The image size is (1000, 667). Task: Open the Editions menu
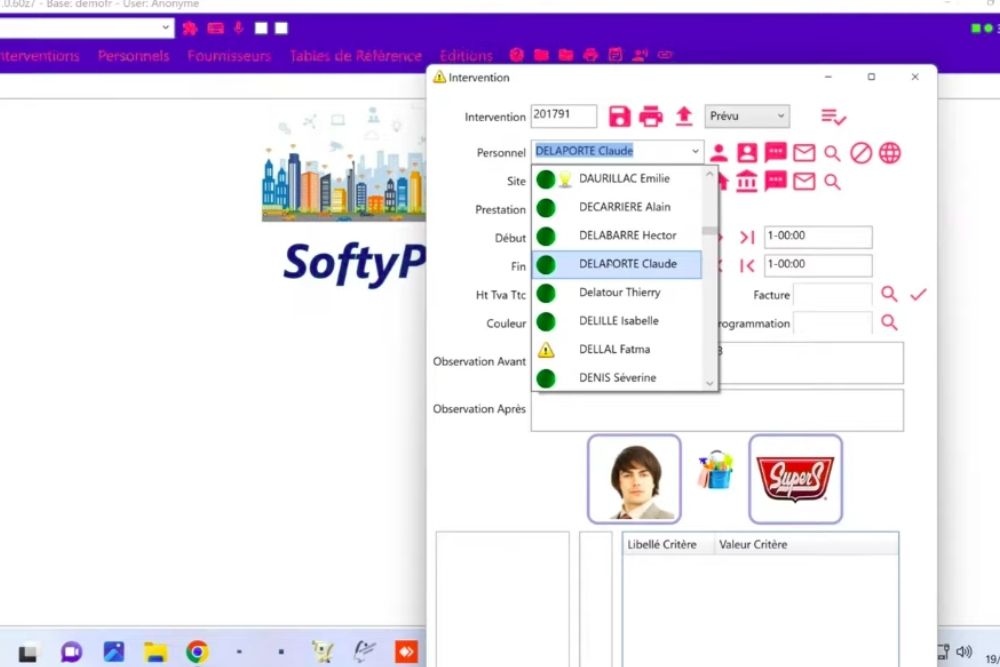(465, 55)
